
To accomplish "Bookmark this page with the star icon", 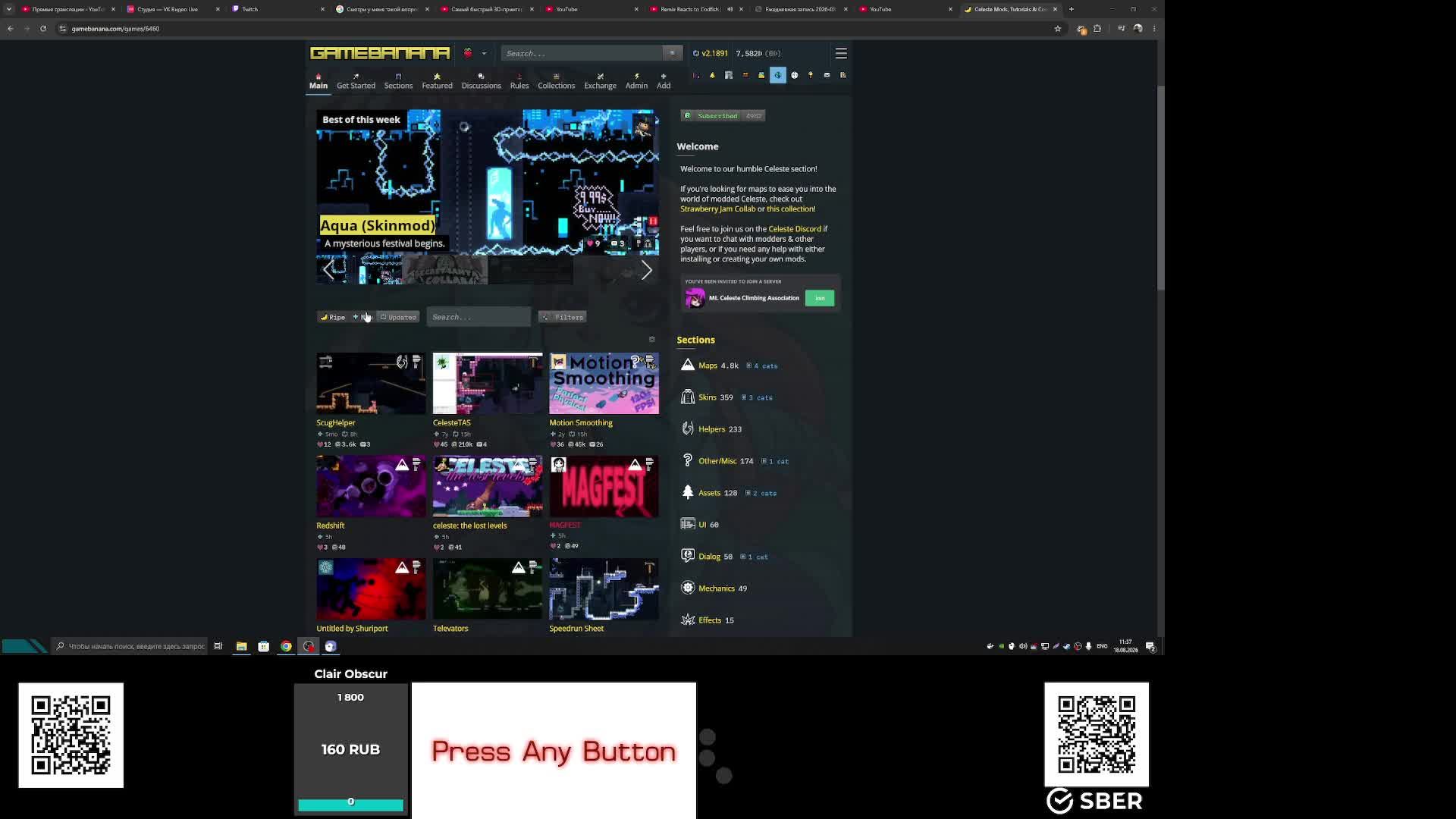I will (1058, 29).
